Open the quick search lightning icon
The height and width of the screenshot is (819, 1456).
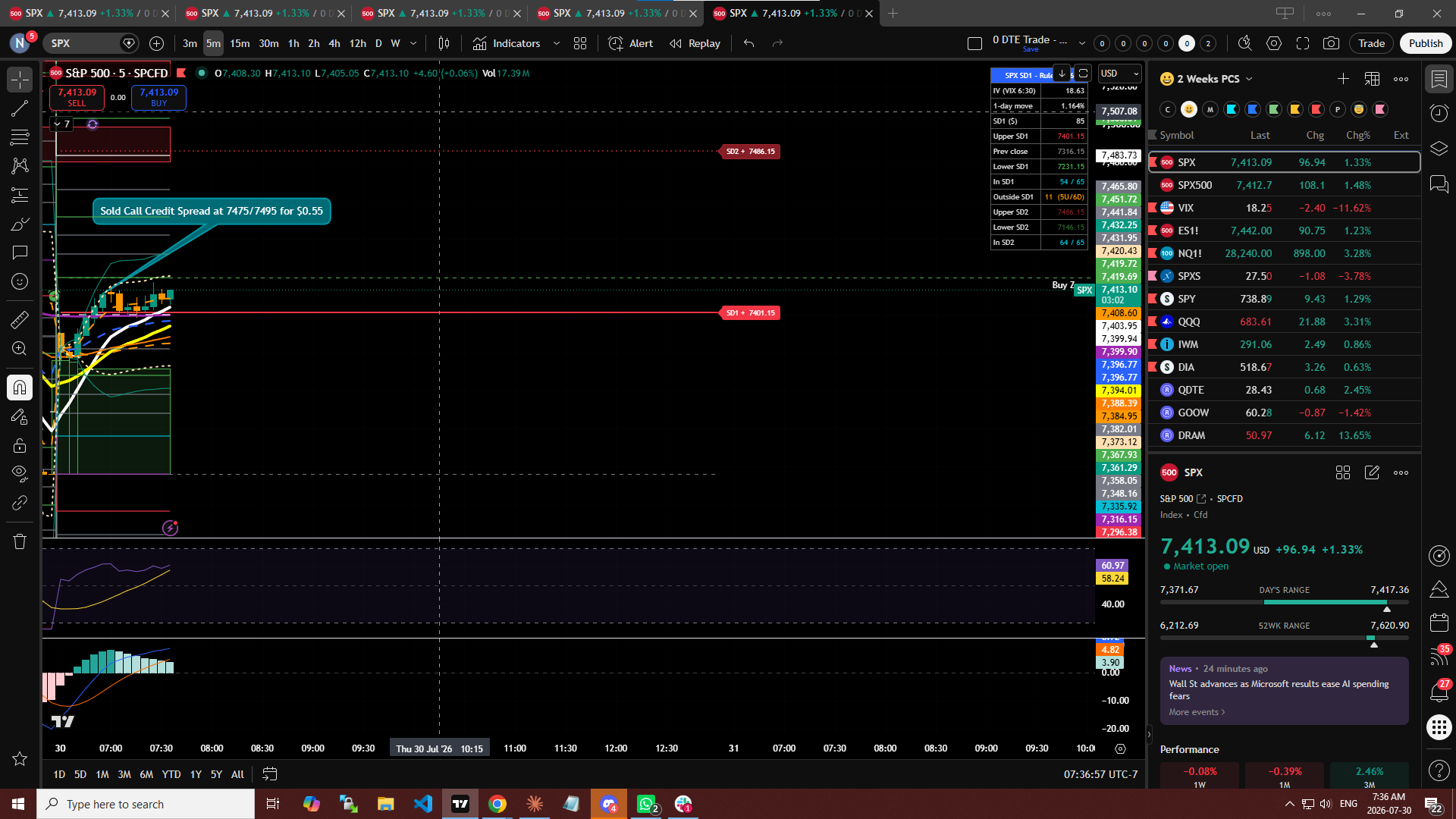click(1244, 43)
